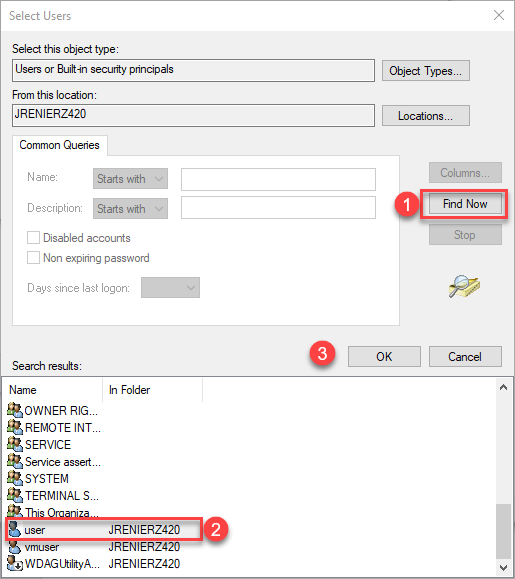The width and height of the screenshot is (515, 579).
Task: Click inside the Name text field
Action: coord(278,179)
